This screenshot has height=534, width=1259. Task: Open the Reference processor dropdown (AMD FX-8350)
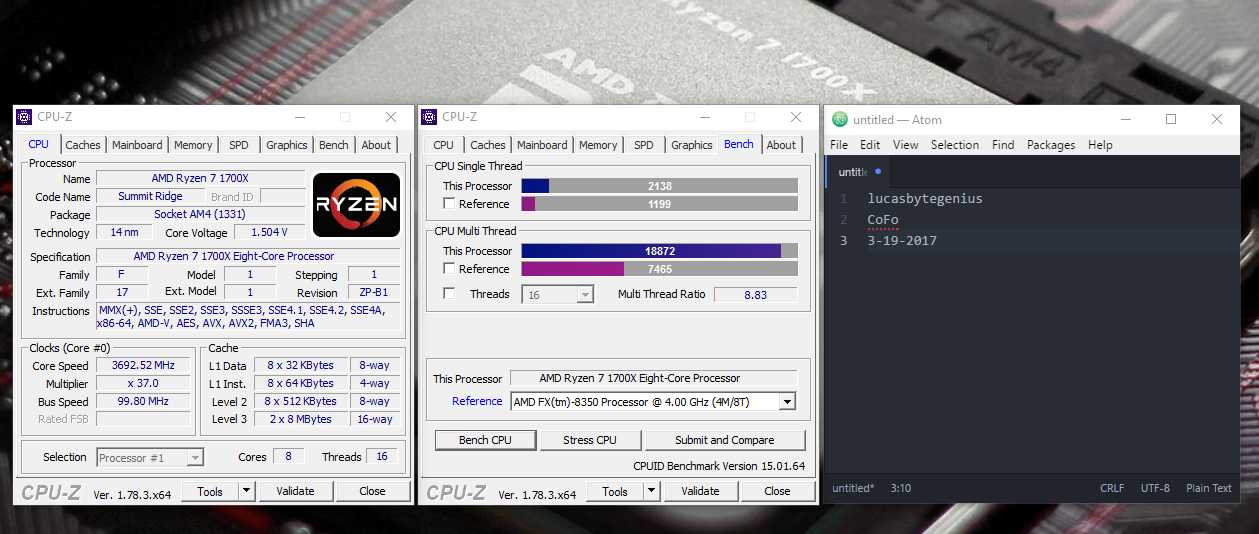click(x=653, y=402)
